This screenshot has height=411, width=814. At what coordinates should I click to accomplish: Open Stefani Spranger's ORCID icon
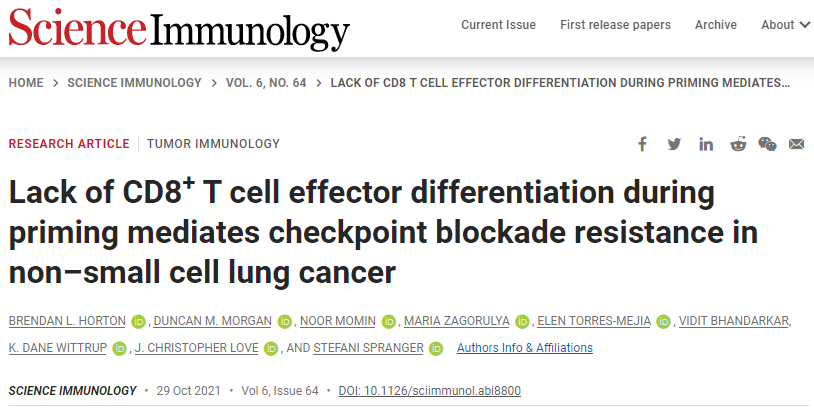[x=436, y=349]
